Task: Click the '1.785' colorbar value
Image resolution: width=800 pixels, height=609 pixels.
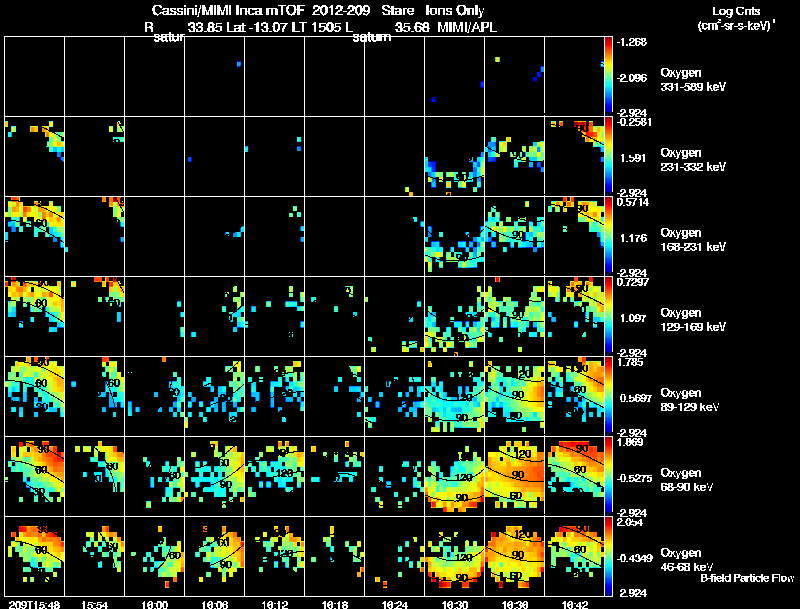Action: (630, 363)
